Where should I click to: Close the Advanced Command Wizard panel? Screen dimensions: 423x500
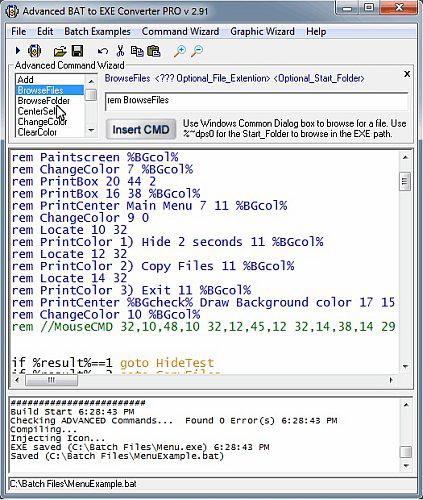(407, 74)
